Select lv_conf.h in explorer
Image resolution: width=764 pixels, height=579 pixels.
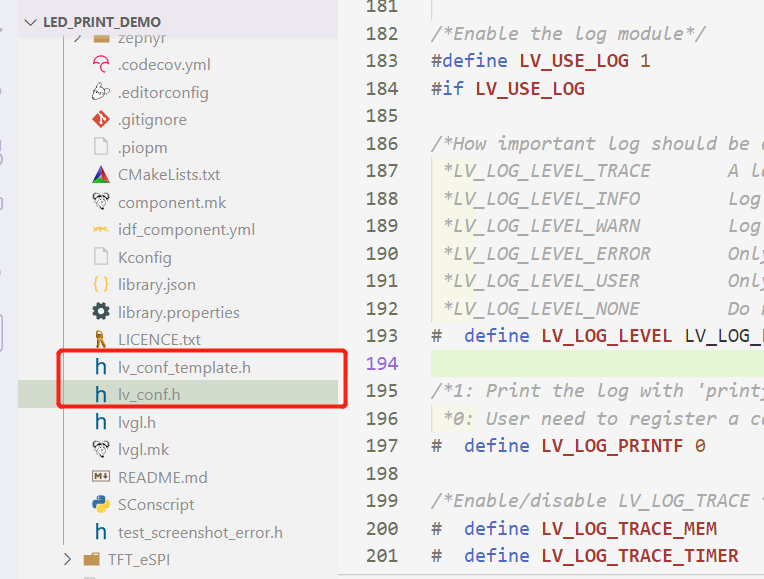(x=149, y=395)
